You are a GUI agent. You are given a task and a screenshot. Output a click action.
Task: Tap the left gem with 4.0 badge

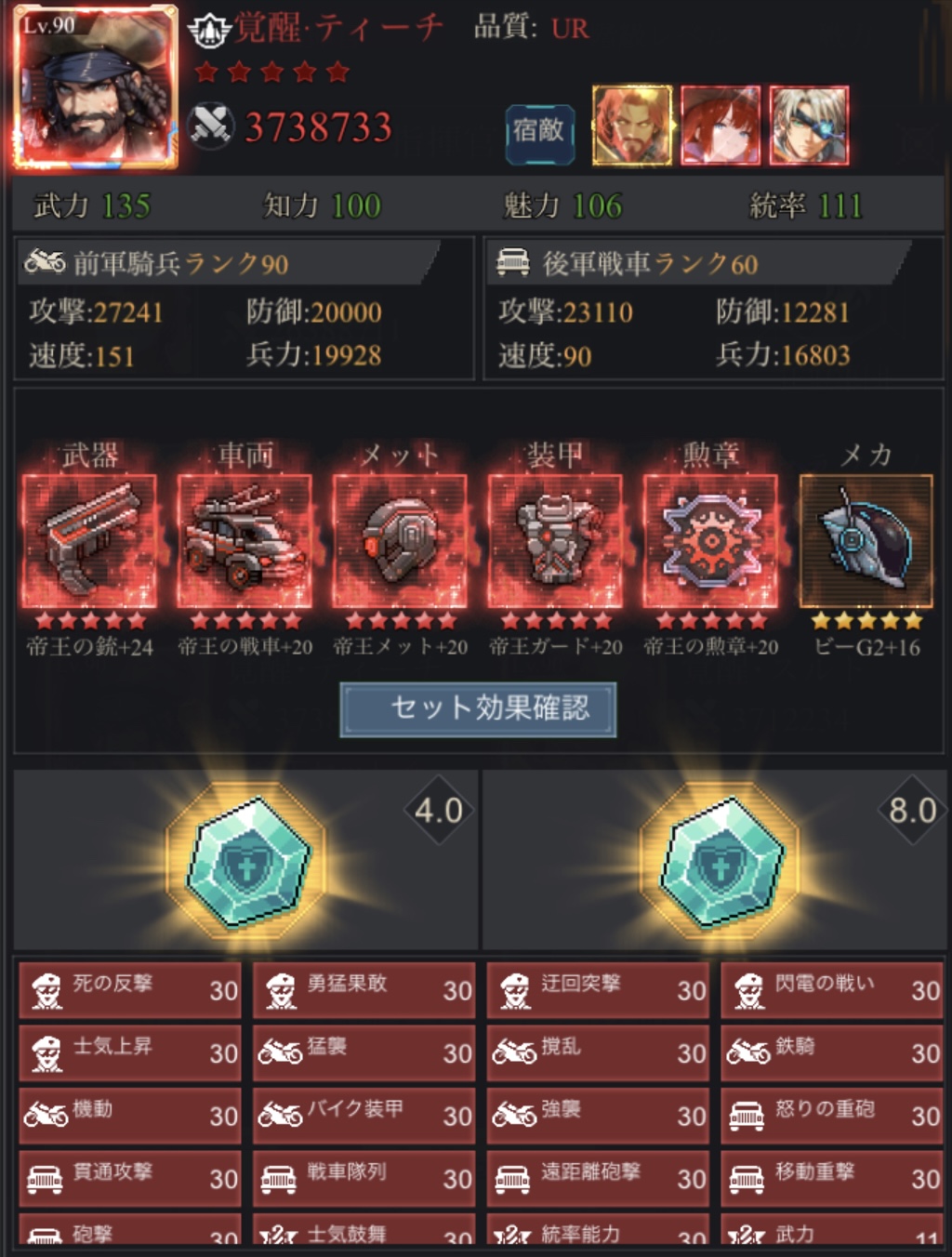coord(246,859)
